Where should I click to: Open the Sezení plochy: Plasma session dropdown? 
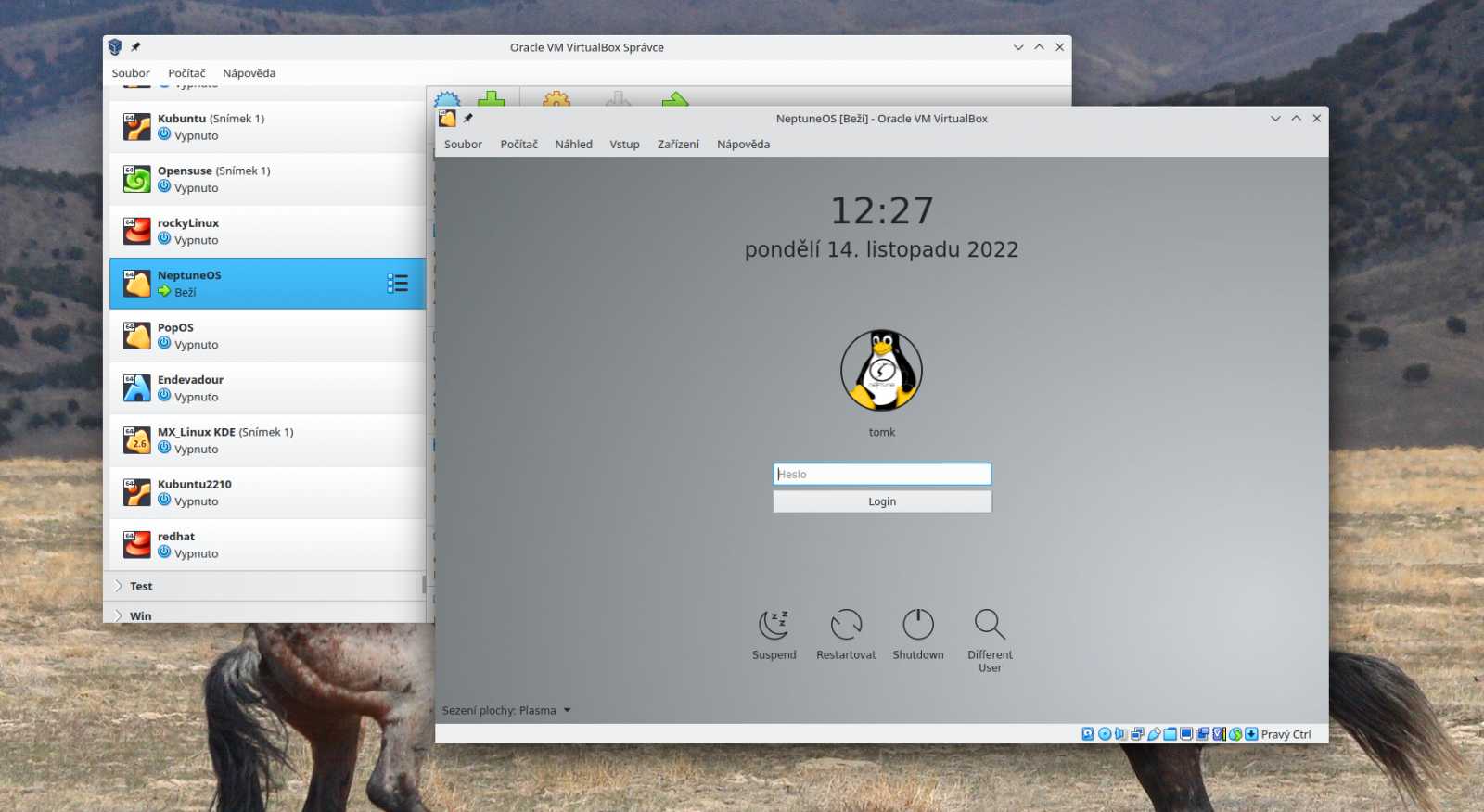pos(506,711)
